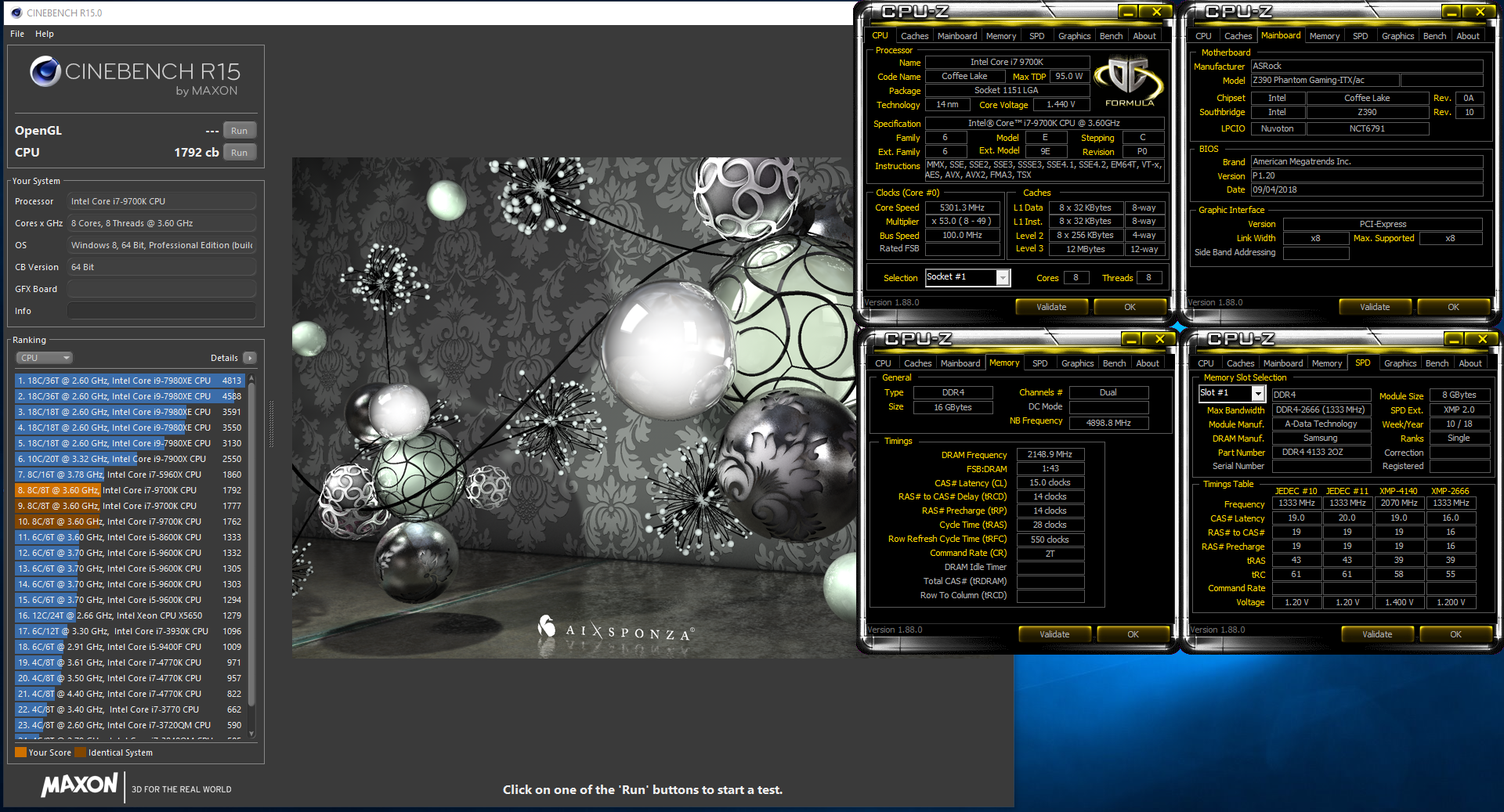Click the Cinebench title bar app icon
Viewport: 1504px width, 812px height.
point(16,13)
